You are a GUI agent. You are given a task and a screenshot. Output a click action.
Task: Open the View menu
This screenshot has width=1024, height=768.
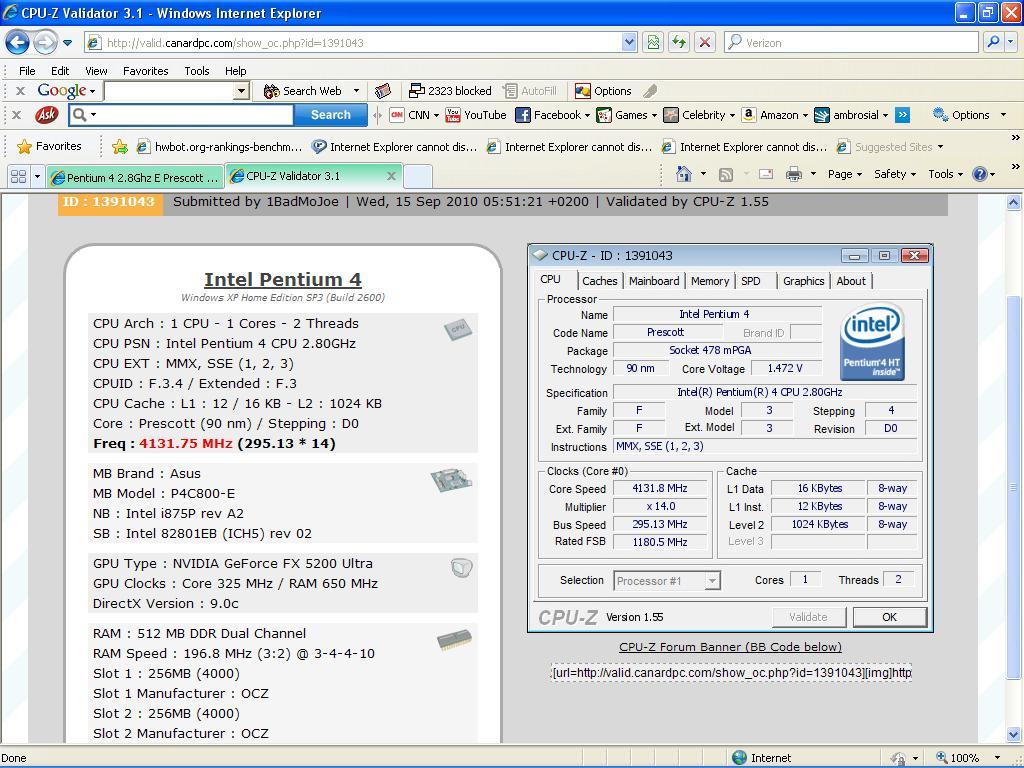click(96, 71)
